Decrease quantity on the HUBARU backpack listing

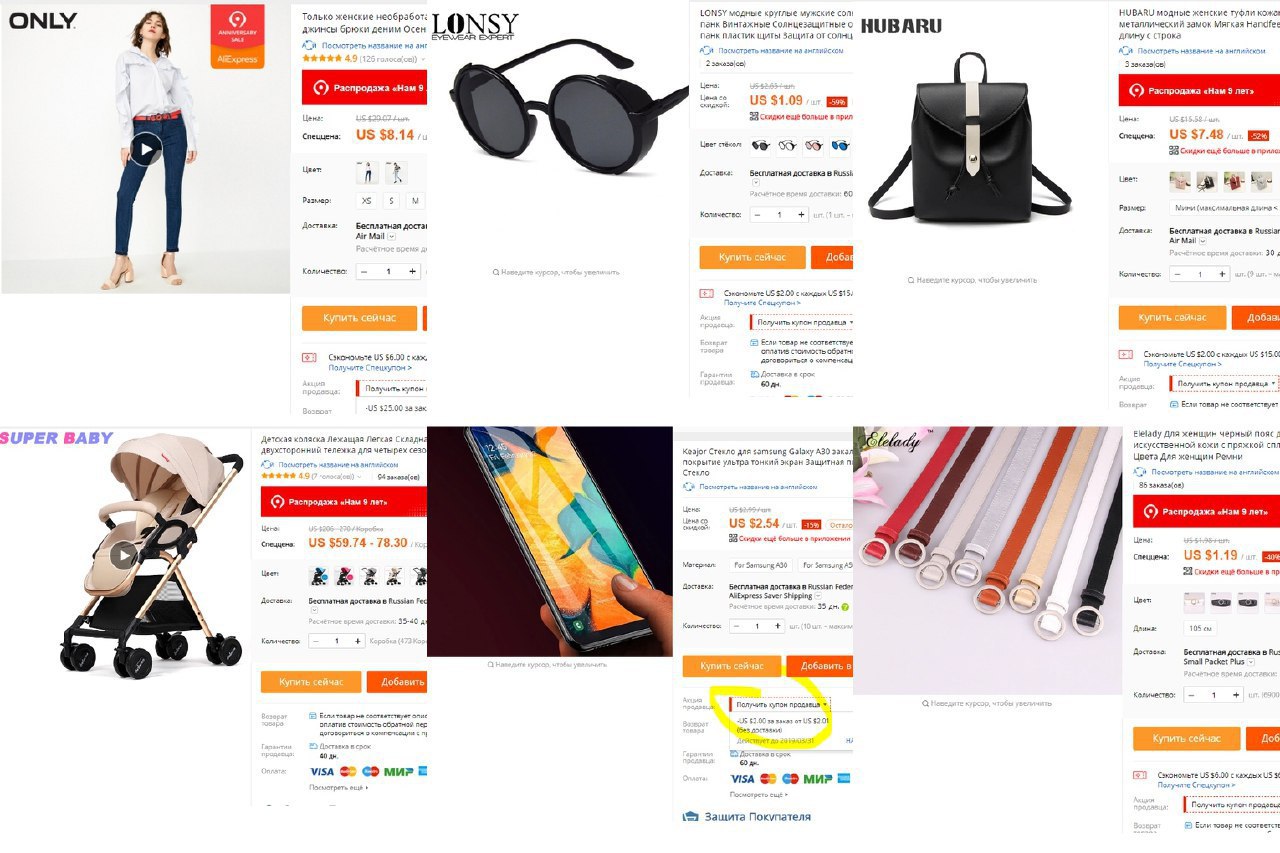[1178, 274]
